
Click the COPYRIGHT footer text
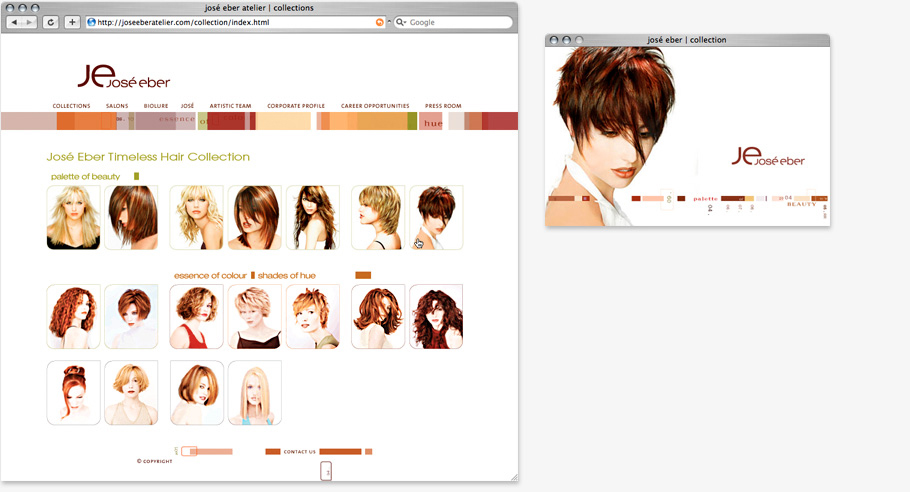(154, 461)
